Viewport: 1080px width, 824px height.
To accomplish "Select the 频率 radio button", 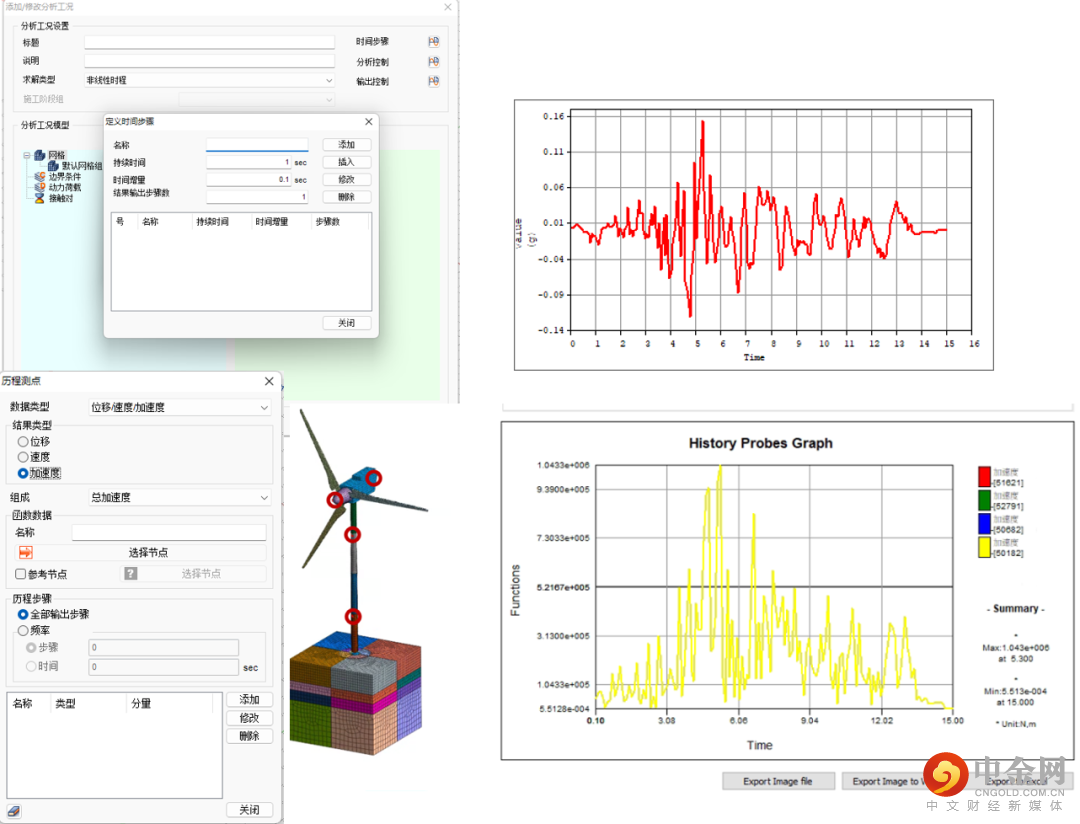I will pos(23,630).
